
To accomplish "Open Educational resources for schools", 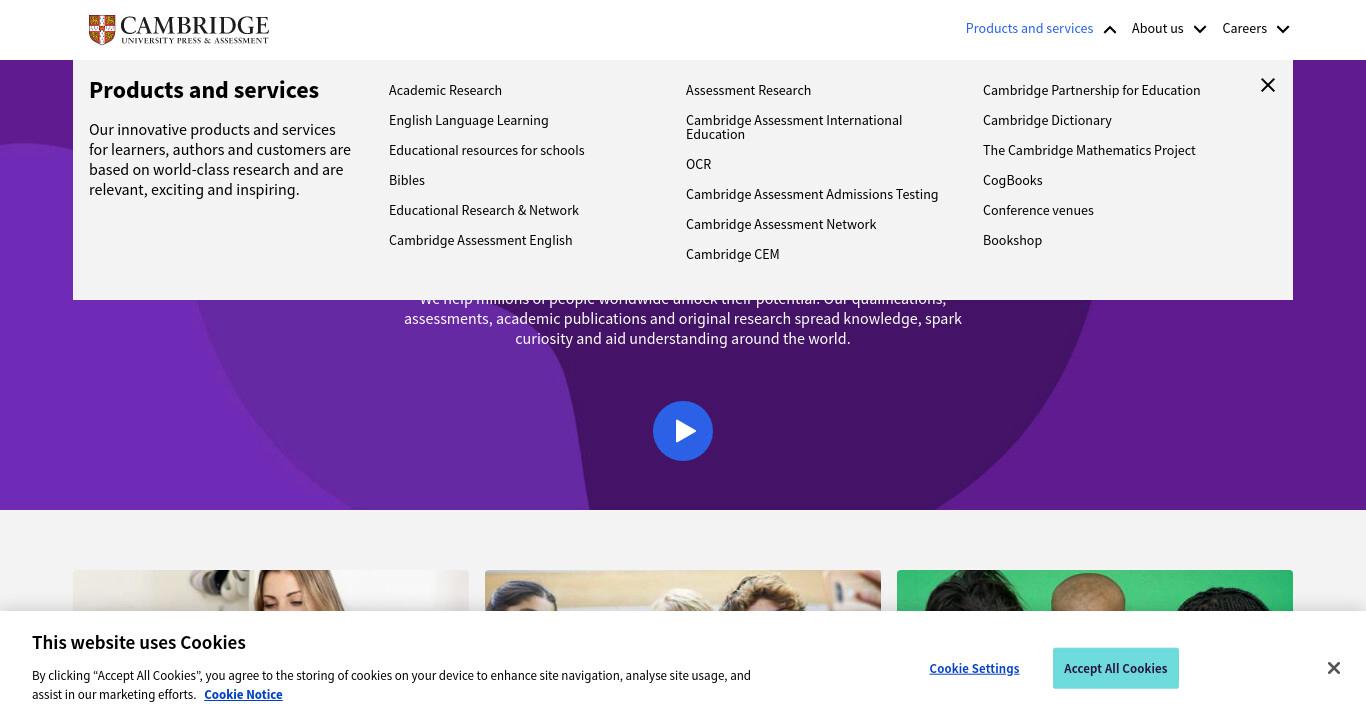I will point(486,150).
